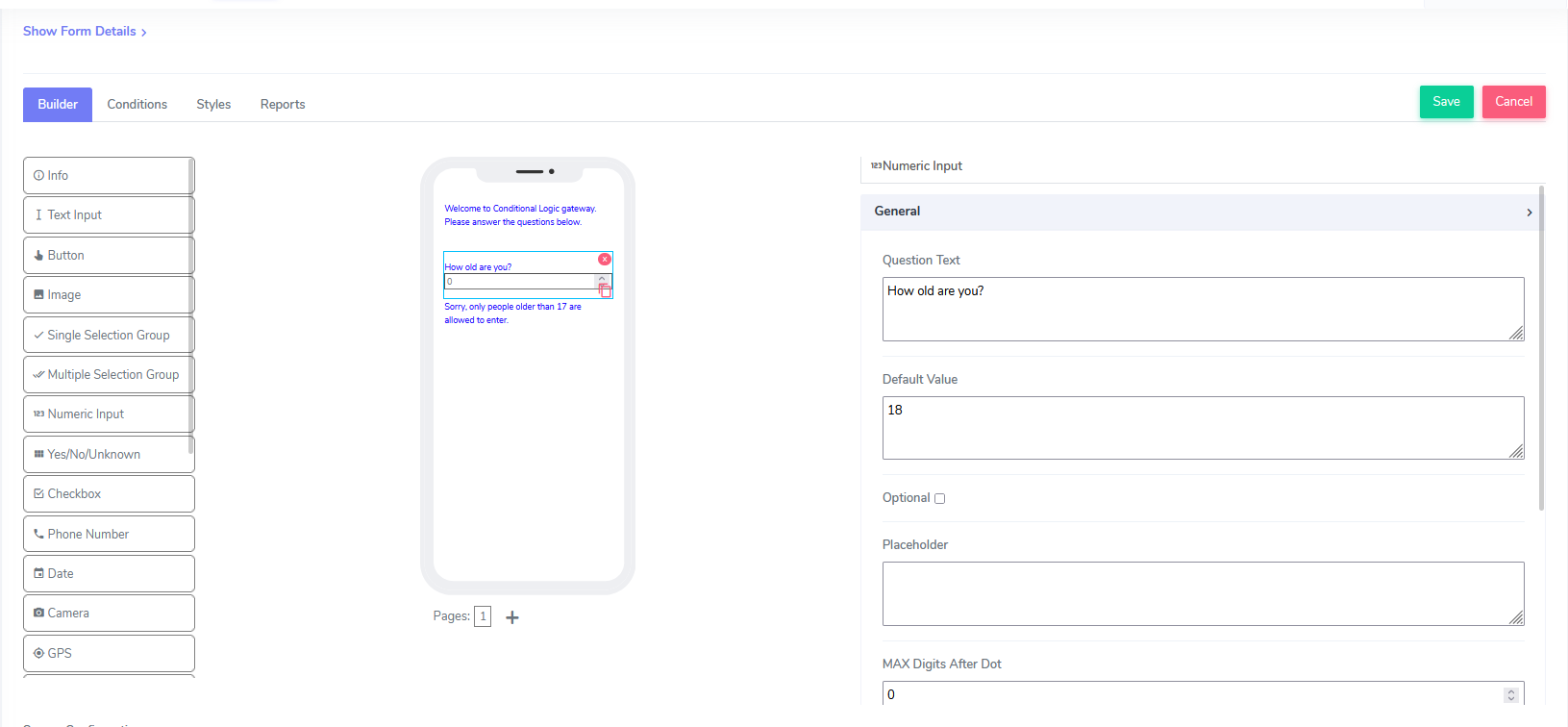Expand Show Form Details
Viewport: 1568px width, 727px height.
(85, 32)
